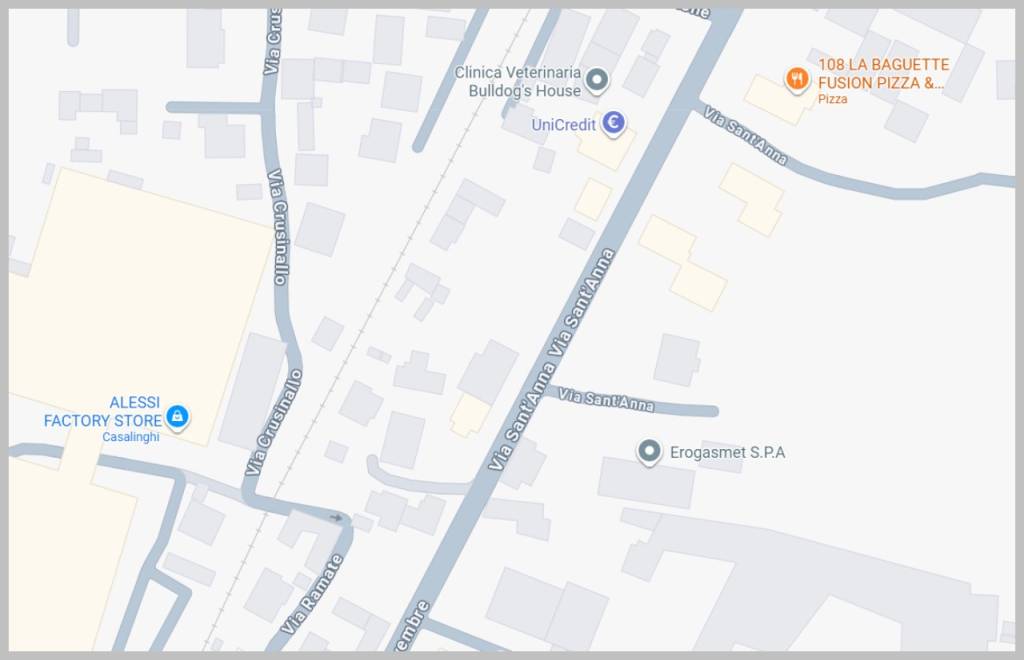Select the highlighted building under UniCredit marker

click(604, 146)
